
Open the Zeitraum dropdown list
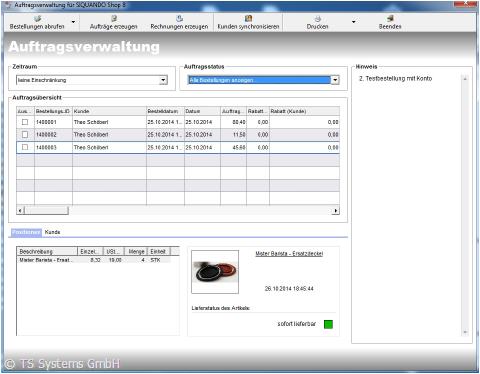pyautogui.click(x=163, y=80)
